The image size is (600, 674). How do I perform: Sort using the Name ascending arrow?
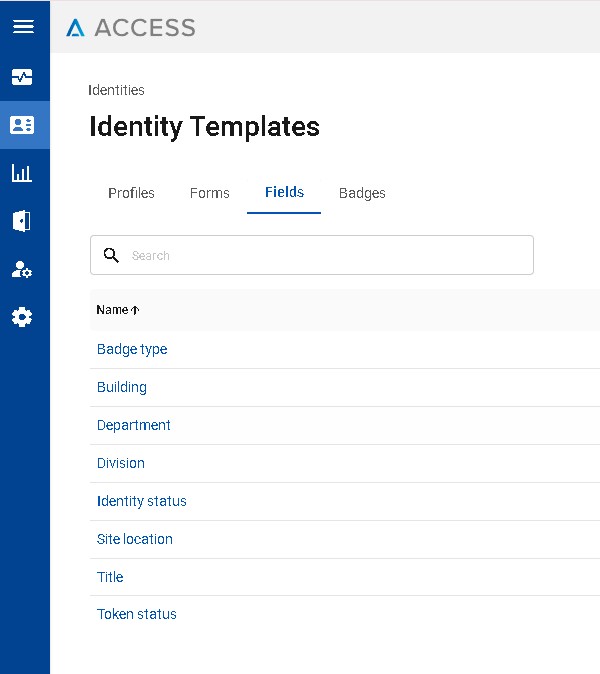click(x=135, y=310)
